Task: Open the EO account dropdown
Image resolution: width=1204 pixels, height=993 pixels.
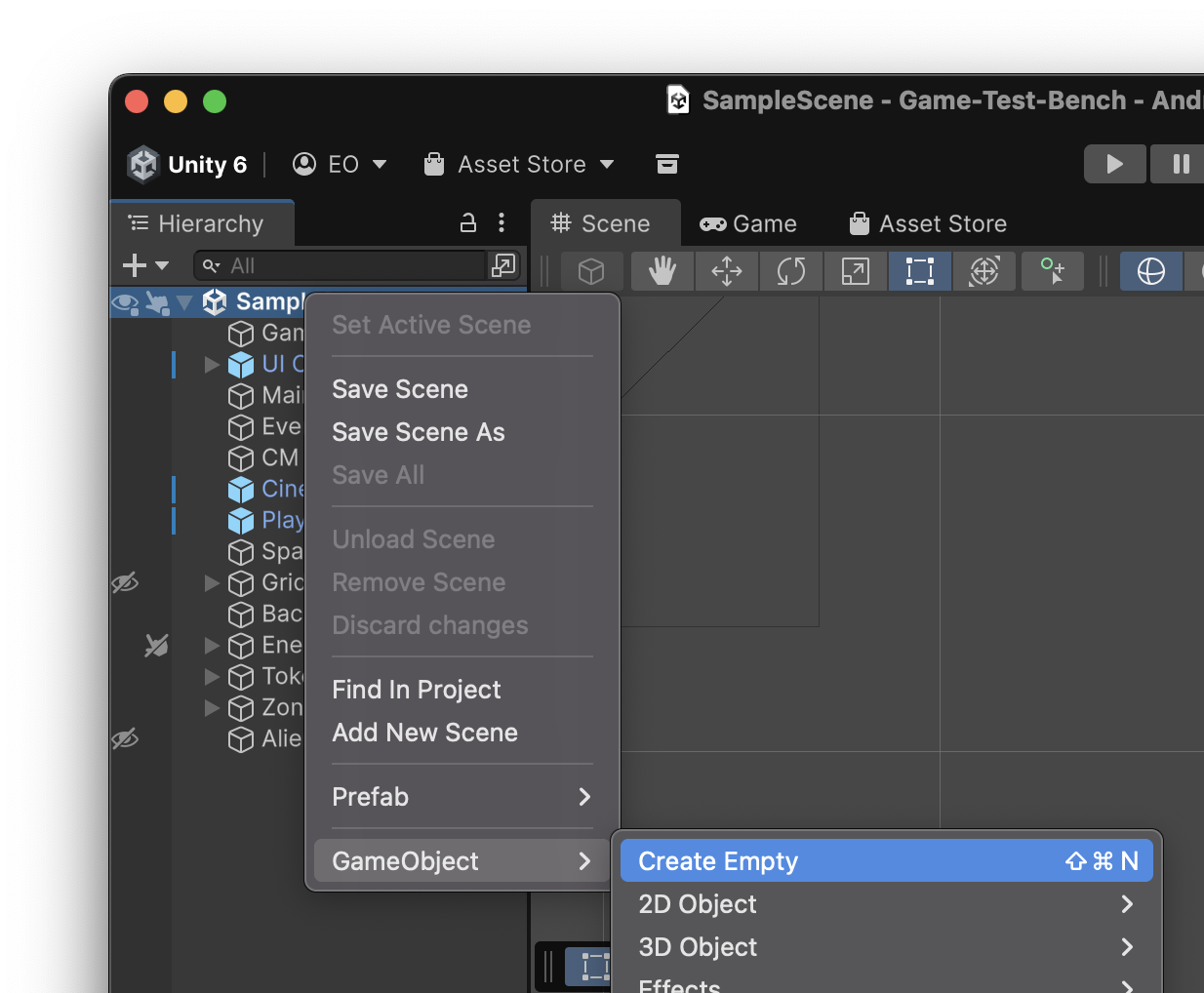Action: 340,164
